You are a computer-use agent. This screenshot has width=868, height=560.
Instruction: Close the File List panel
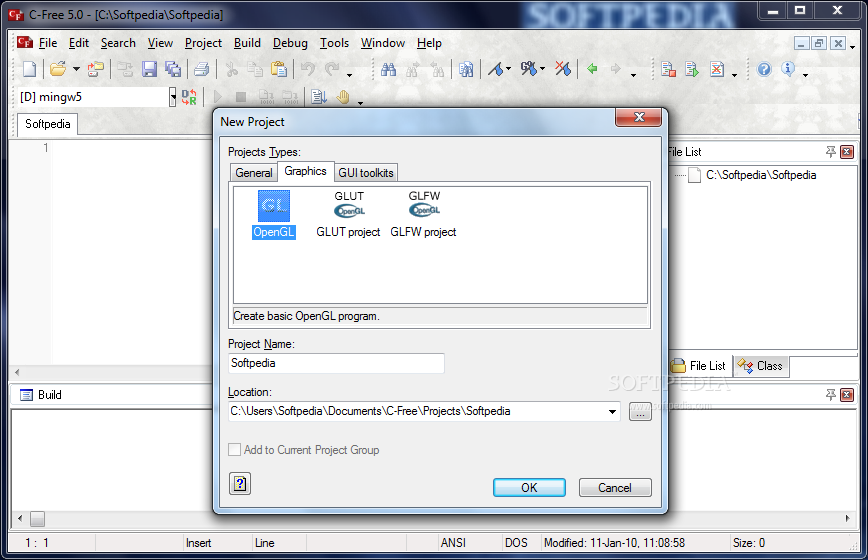(847, 152)
